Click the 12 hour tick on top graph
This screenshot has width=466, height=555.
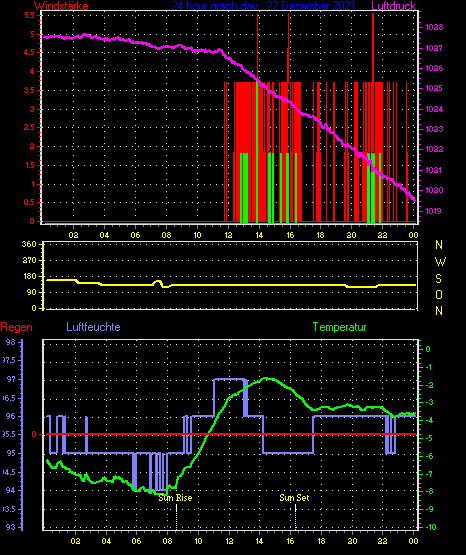click(x=228, y=235)
